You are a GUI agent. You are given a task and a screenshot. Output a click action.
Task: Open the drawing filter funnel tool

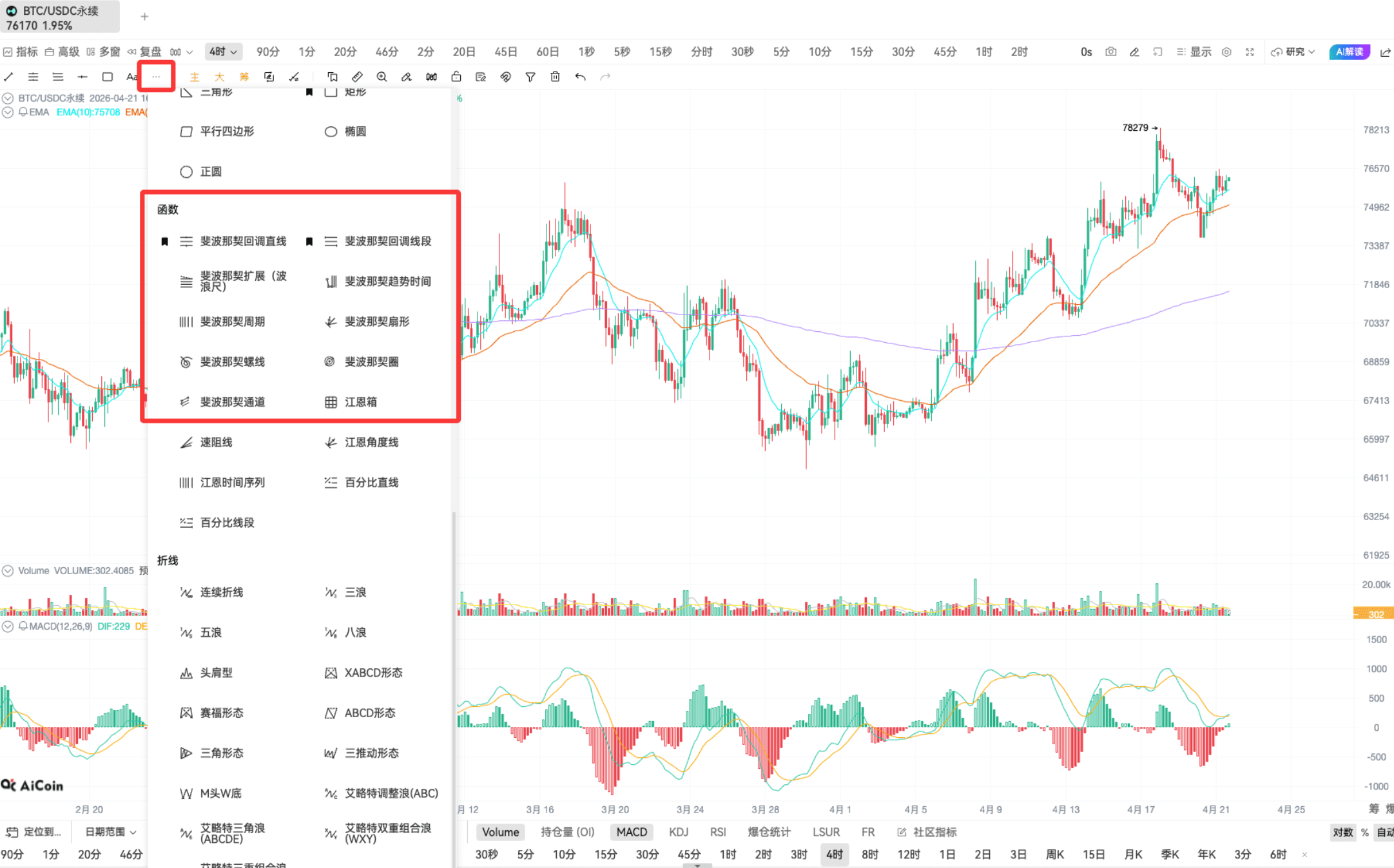pyautogui.click(x=530, y=77)
